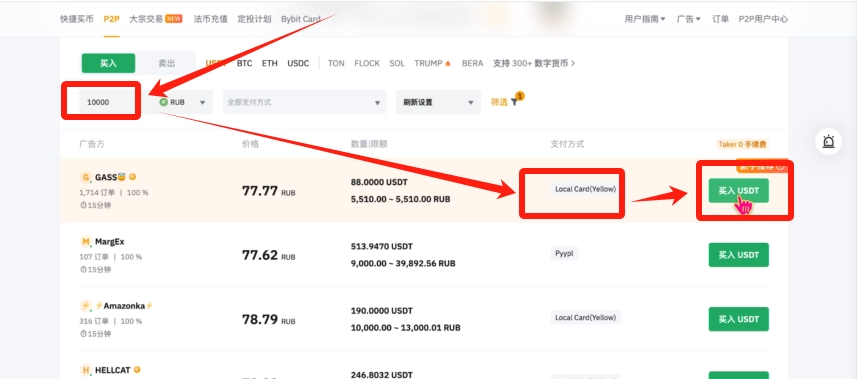Screen dimensions: 857x379
Task: Buy USDT from Amazonka
Action: (x=738, y=319)
